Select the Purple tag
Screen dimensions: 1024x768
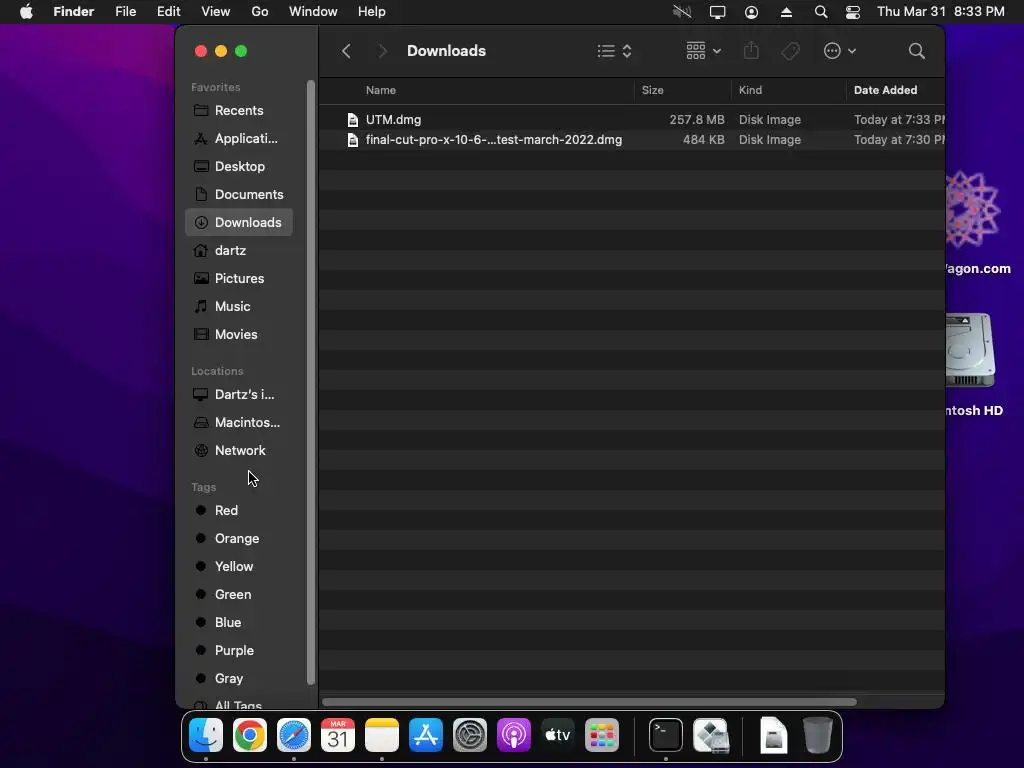(239, 651)
